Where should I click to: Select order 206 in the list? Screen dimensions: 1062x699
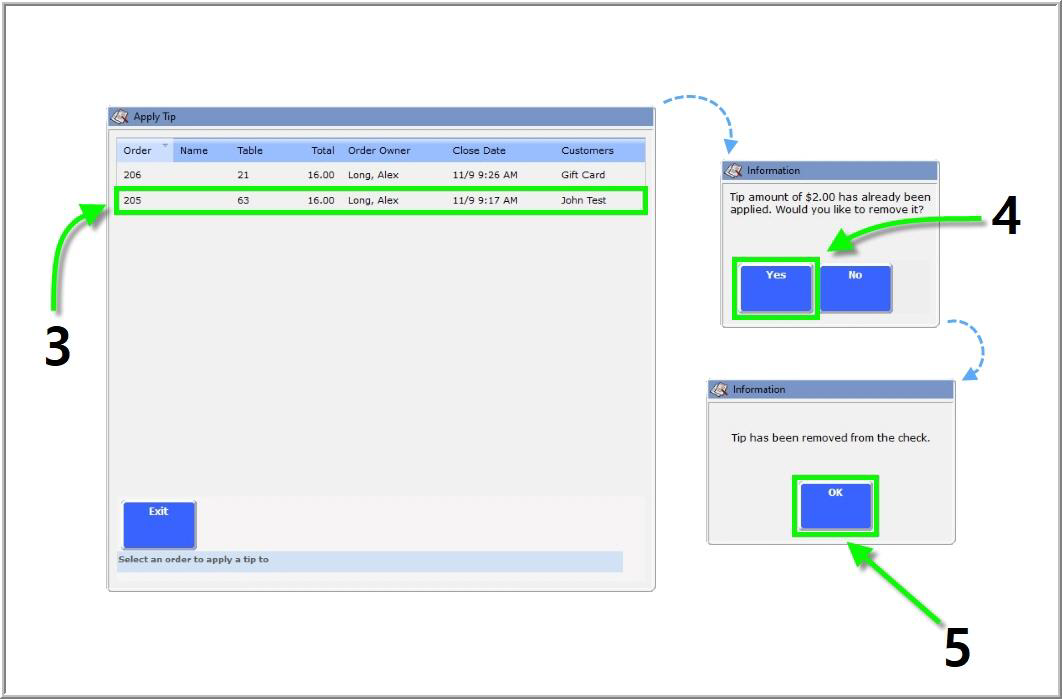133,175
